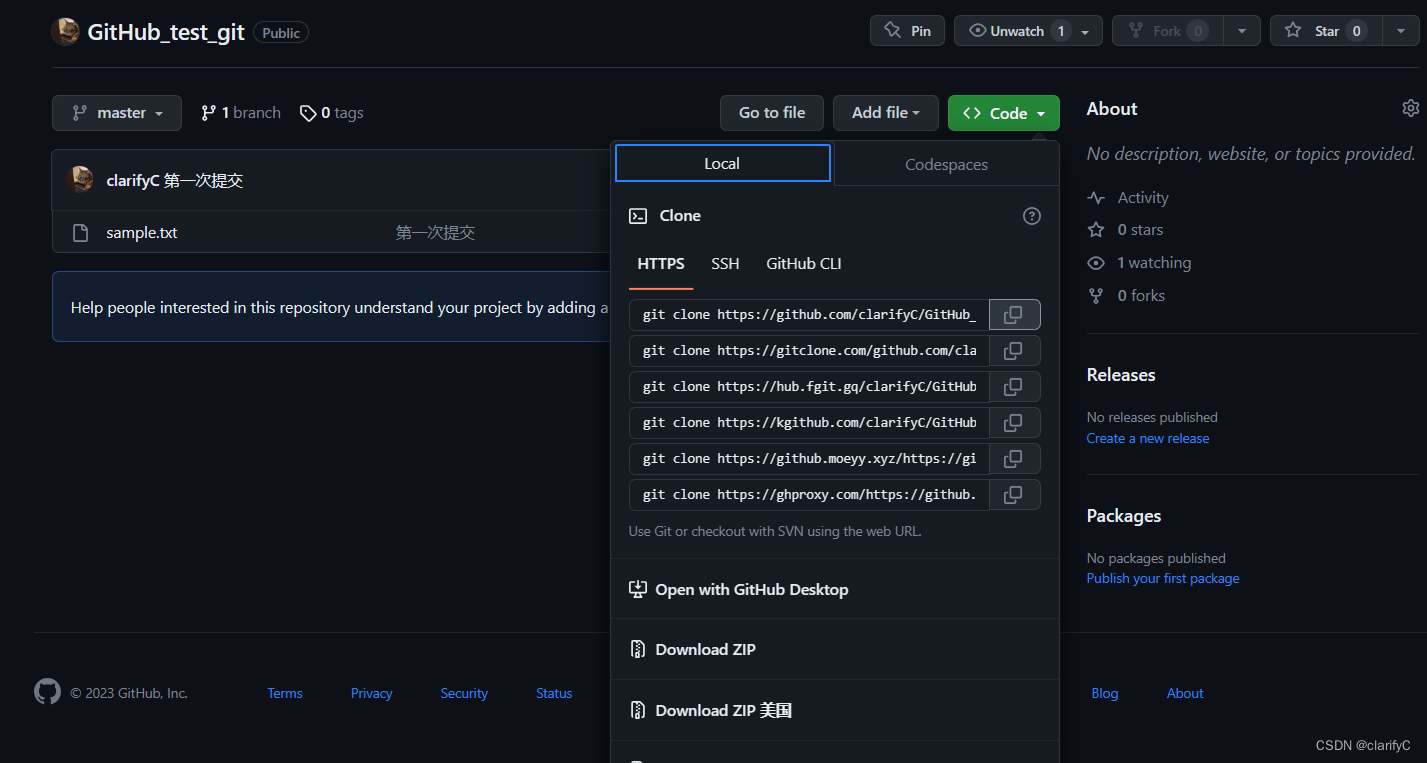Click Publish your first package

click(1163, 579)
